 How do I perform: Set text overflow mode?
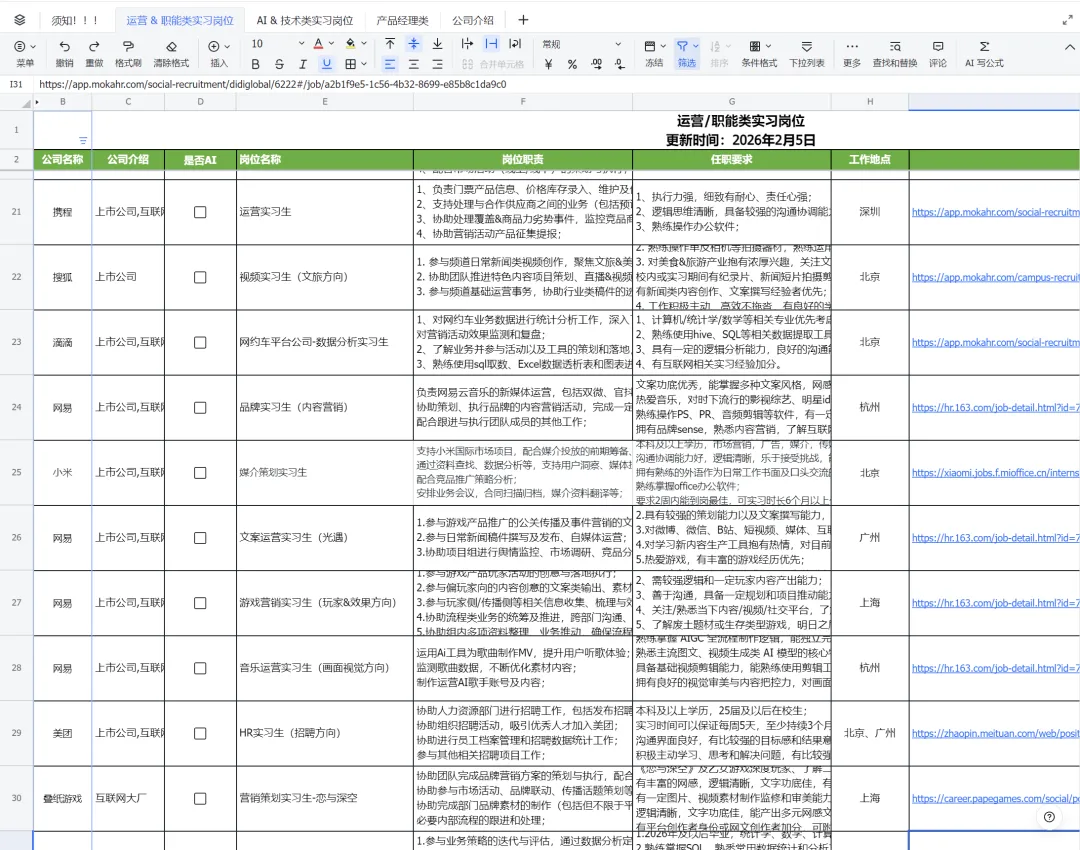click(467, 43)
